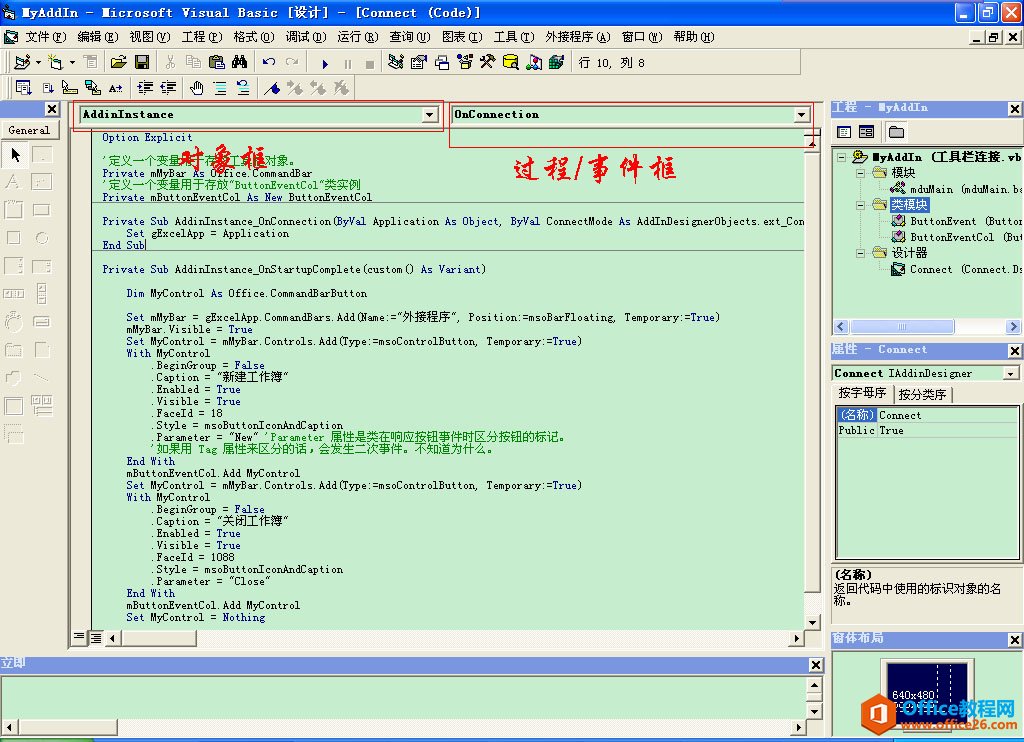
Task: Open the Connect IAddinDesigner properties dropdown
Action: pyautogui.click(x=1011, y=374)
